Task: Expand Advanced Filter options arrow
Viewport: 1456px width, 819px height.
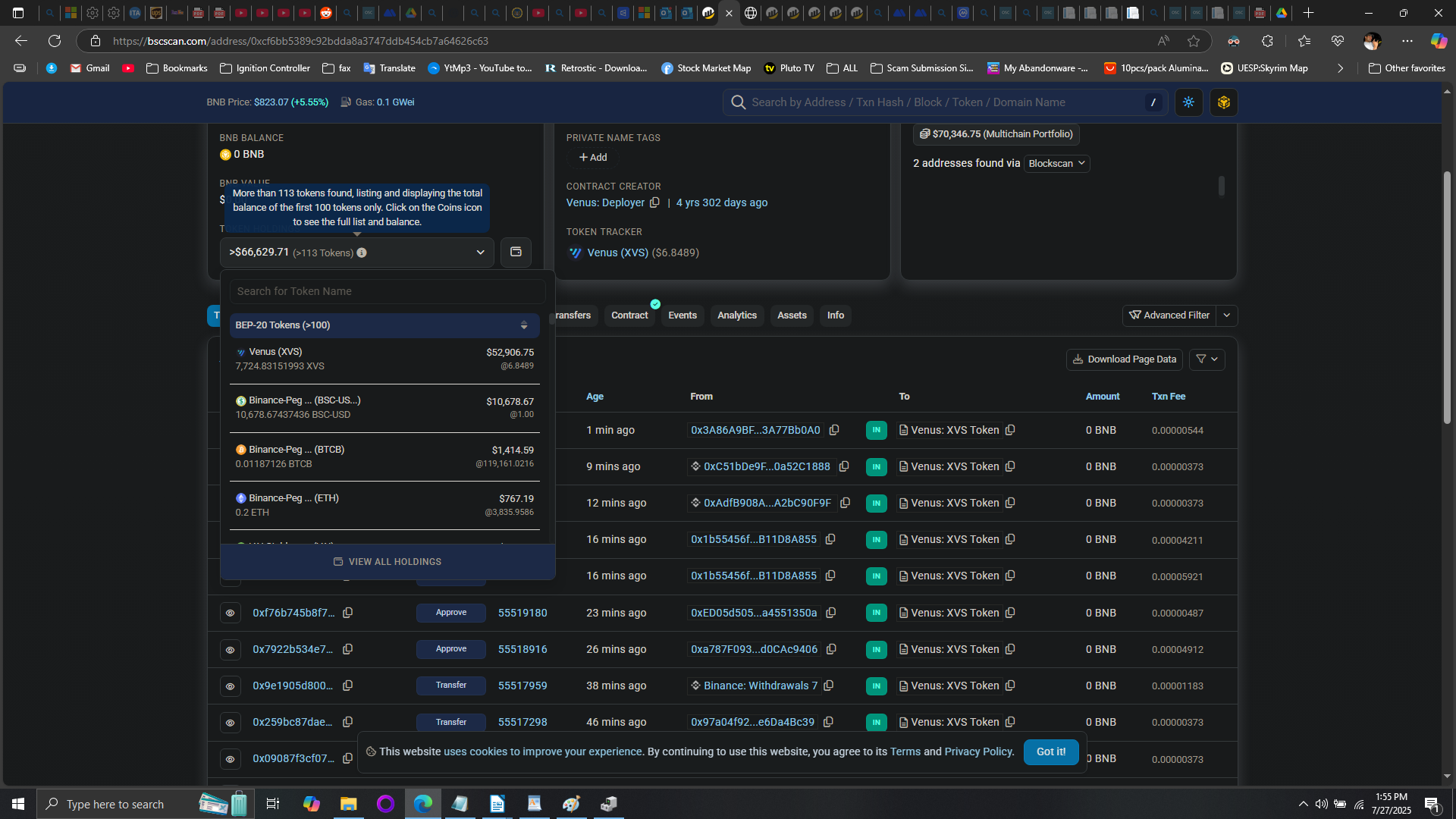Action: point(1226,315)
